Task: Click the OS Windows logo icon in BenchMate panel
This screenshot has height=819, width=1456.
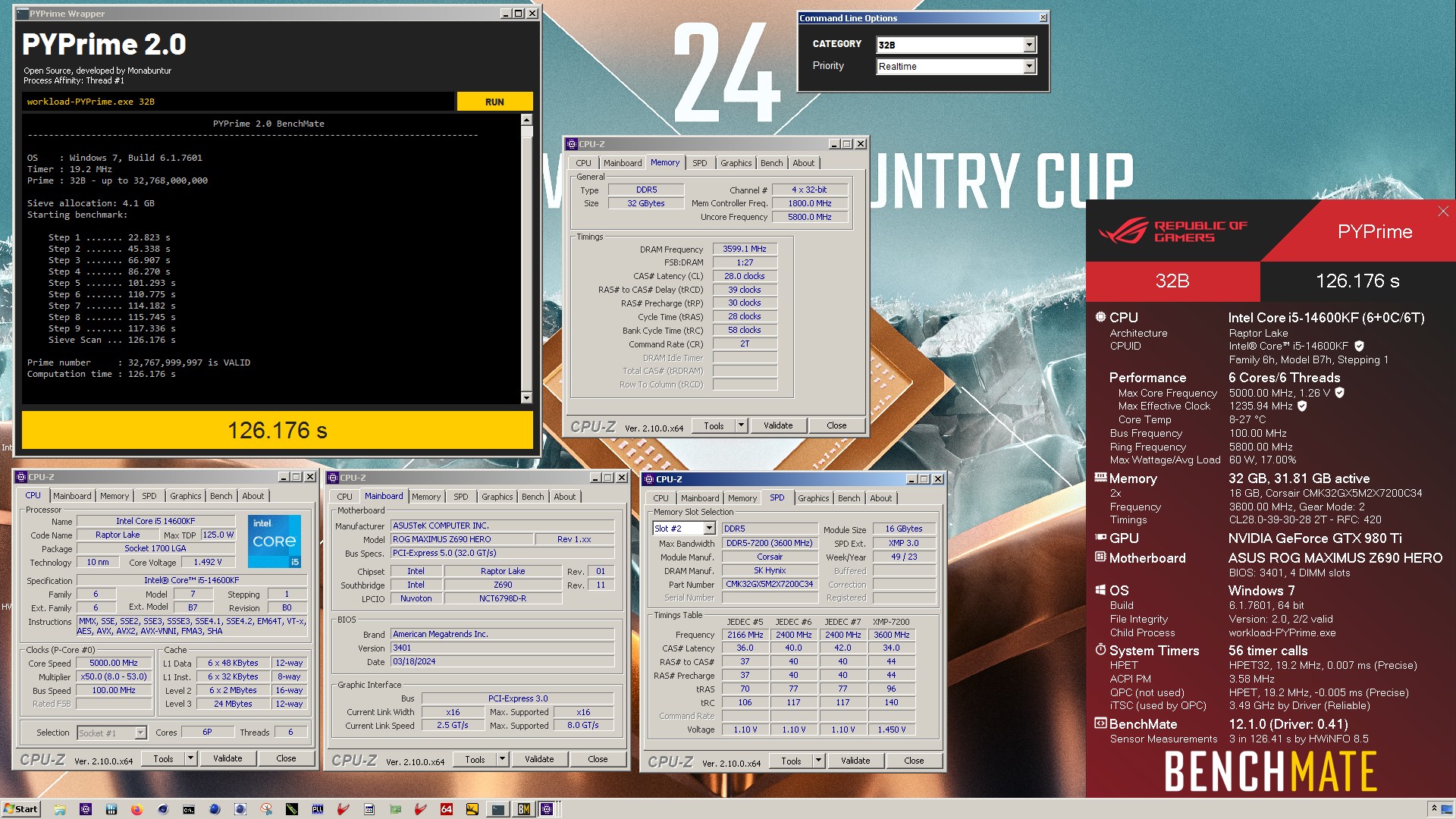Action: (x=1100, y=589)
